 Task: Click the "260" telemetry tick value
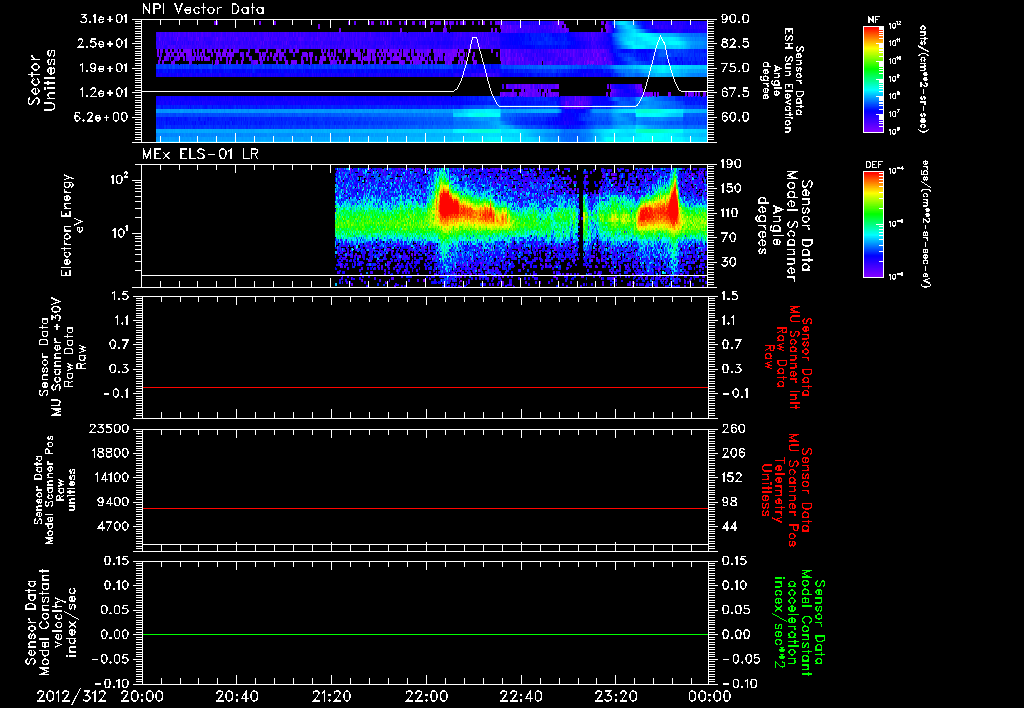(732, 428)
